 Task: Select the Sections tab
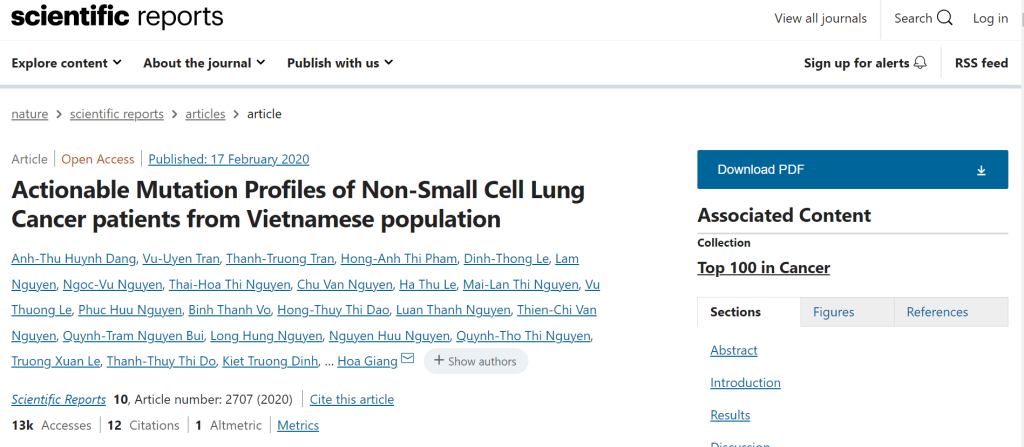point(735,312)
